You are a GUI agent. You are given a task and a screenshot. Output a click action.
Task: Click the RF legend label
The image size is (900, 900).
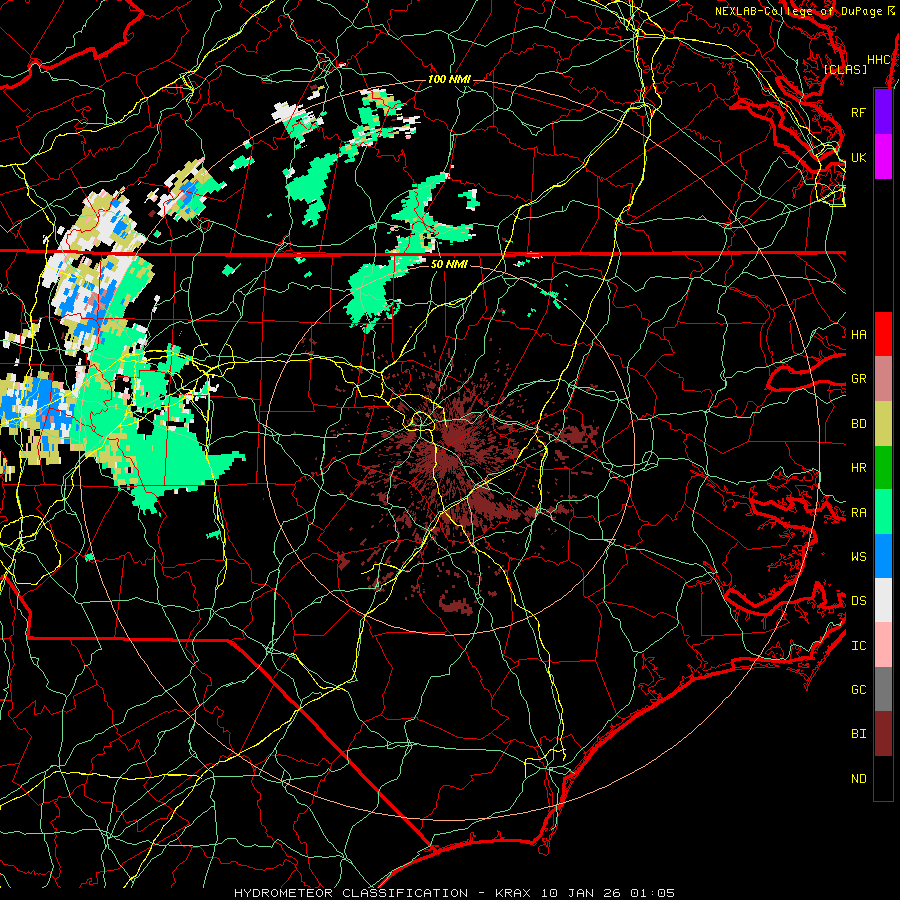pyautogui.click(x=858, y=112)
